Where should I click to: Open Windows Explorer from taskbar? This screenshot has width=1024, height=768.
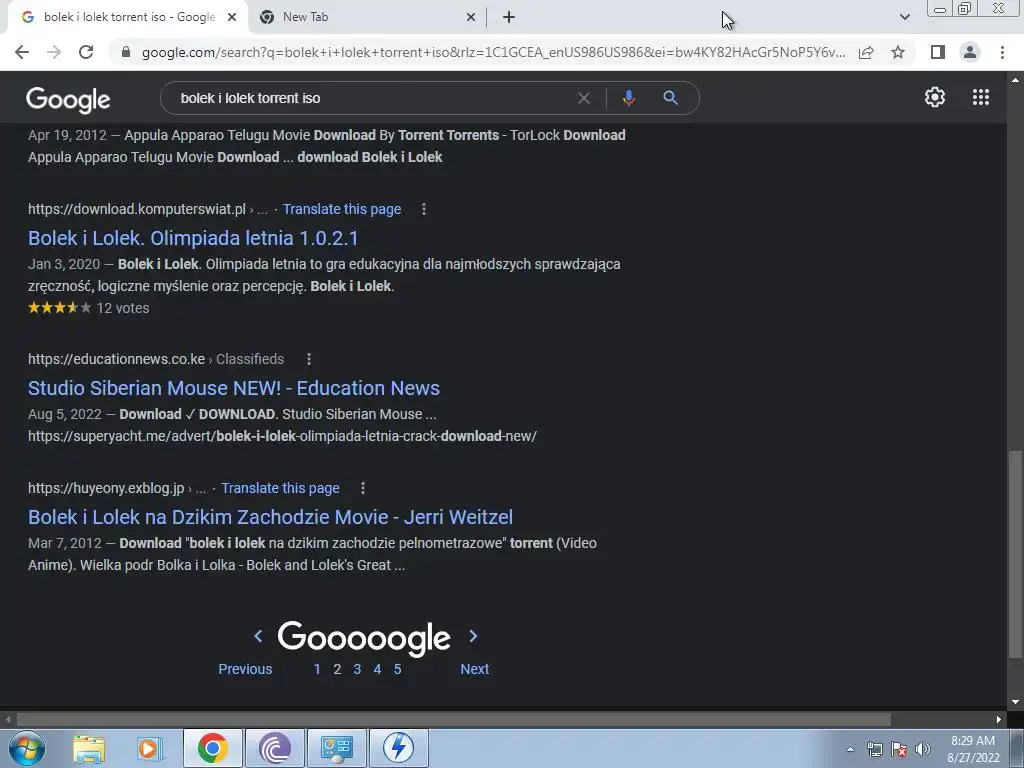[x=89, y=748]
